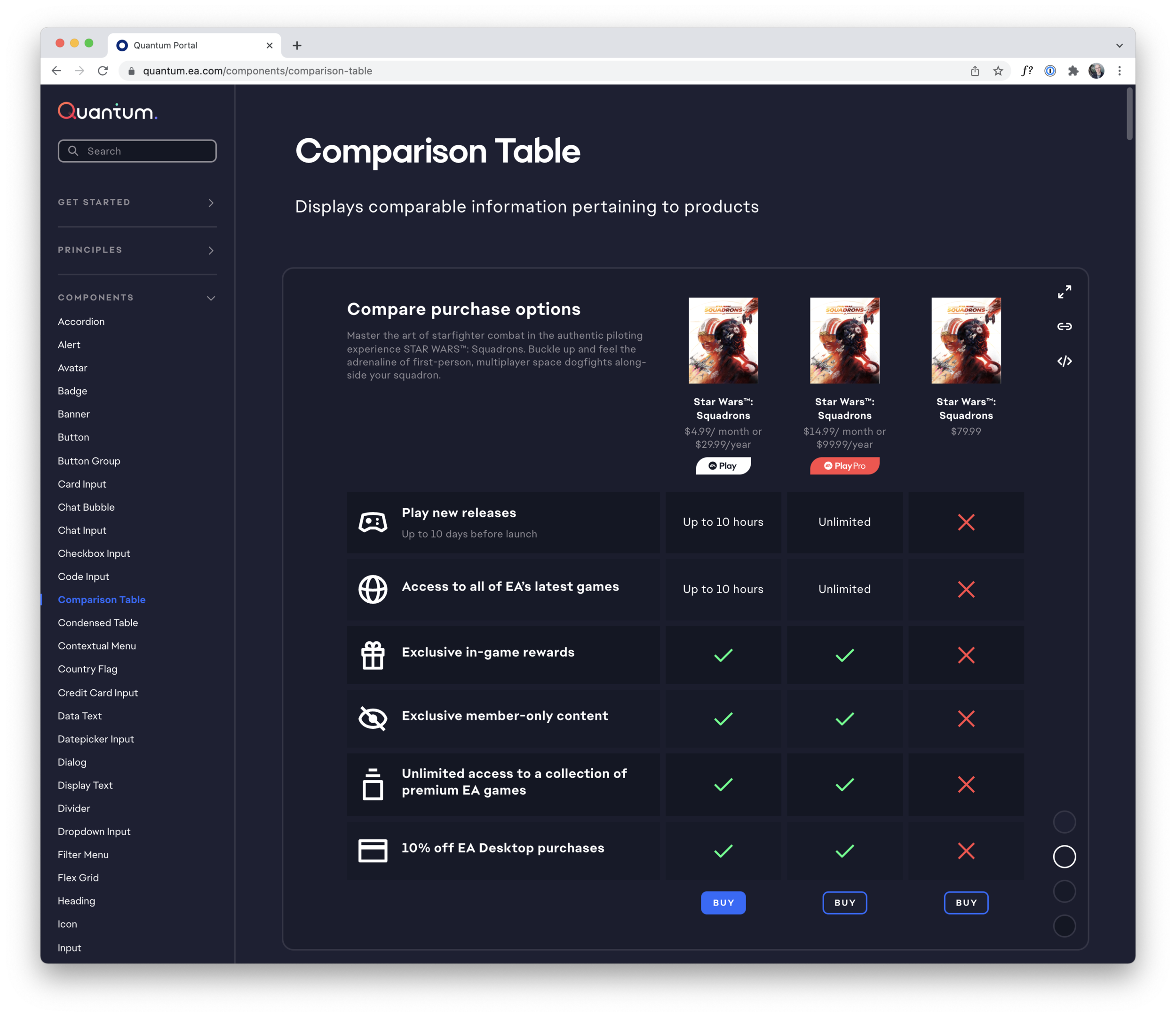The width and height of the screenshot is (1176, 1017).
Task: Select the bottom theme circle
Action: tap(1064, 926)
